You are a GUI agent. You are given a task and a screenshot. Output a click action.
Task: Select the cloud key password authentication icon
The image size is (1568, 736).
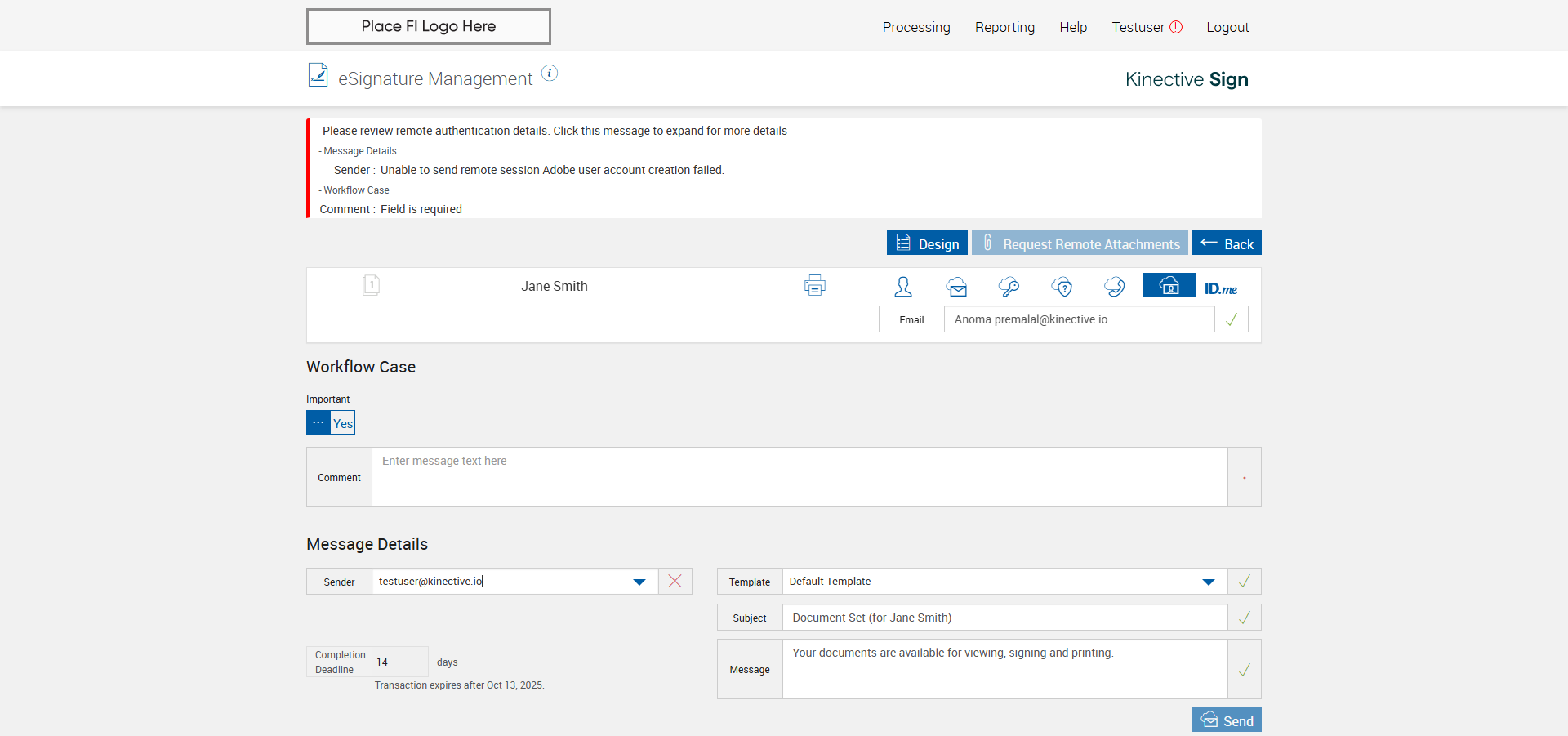coord(1009,287)
